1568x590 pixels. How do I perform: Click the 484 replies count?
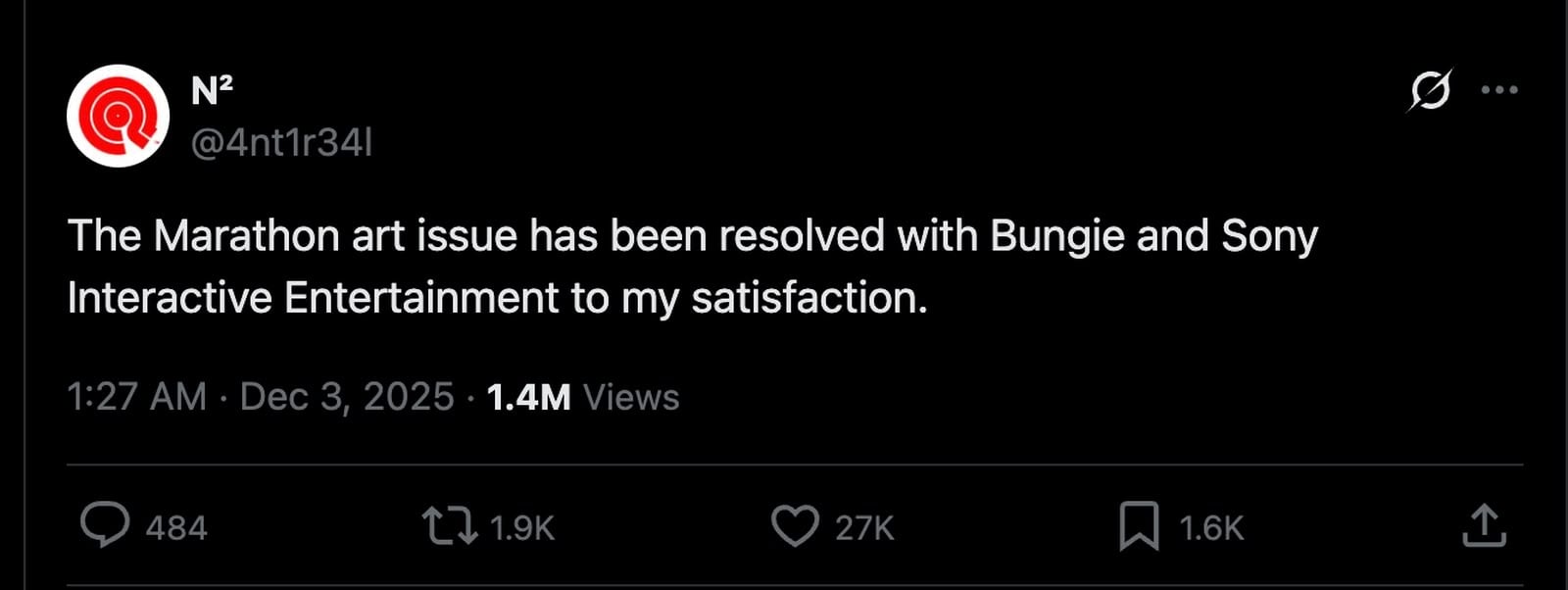point(179,527)
